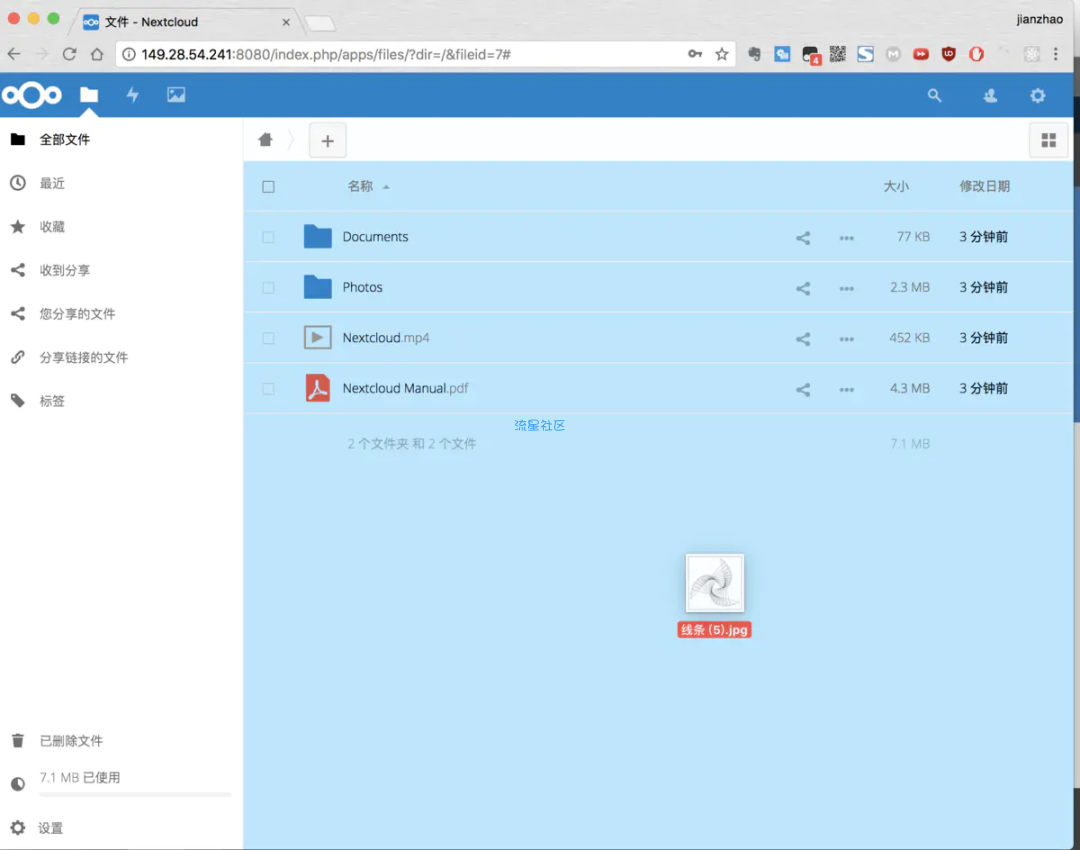The image size is (1080, 850).
Task: Open more actions for Photos
Action: [847, 289]
